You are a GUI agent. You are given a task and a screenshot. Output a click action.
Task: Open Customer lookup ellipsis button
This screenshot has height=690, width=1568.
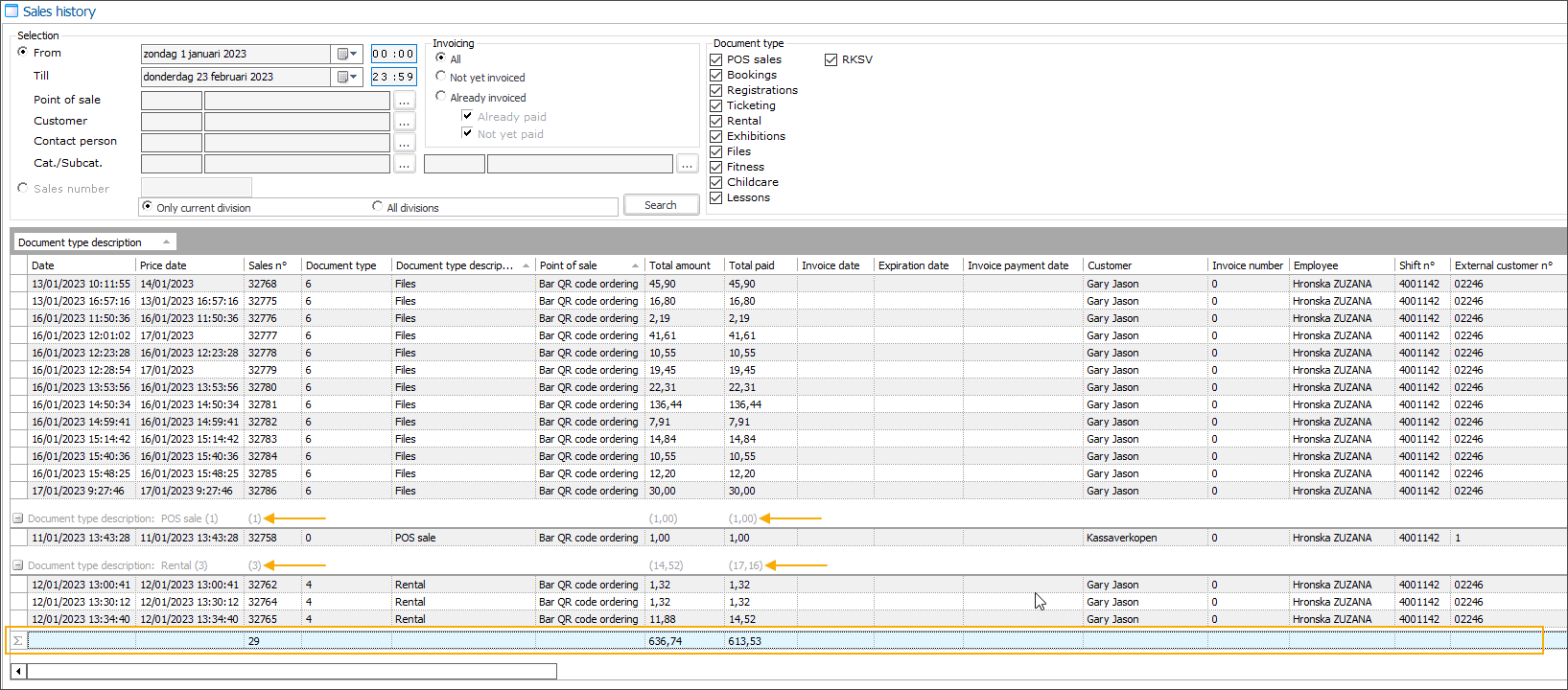(x=405, y=122)
